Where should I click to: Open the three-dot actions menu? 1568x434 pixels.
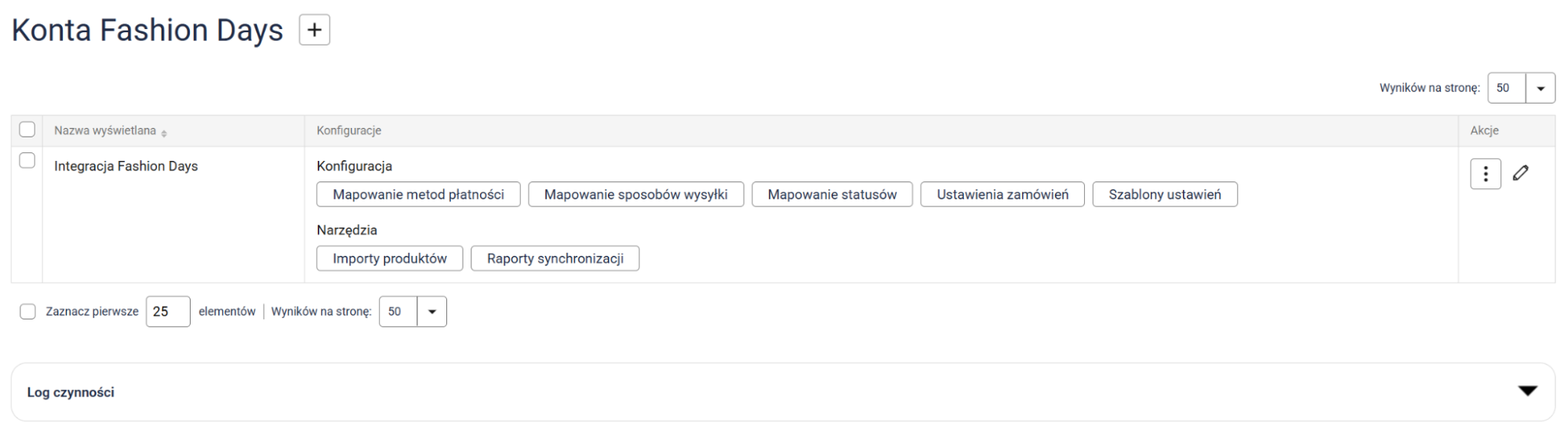(1485, 174)
